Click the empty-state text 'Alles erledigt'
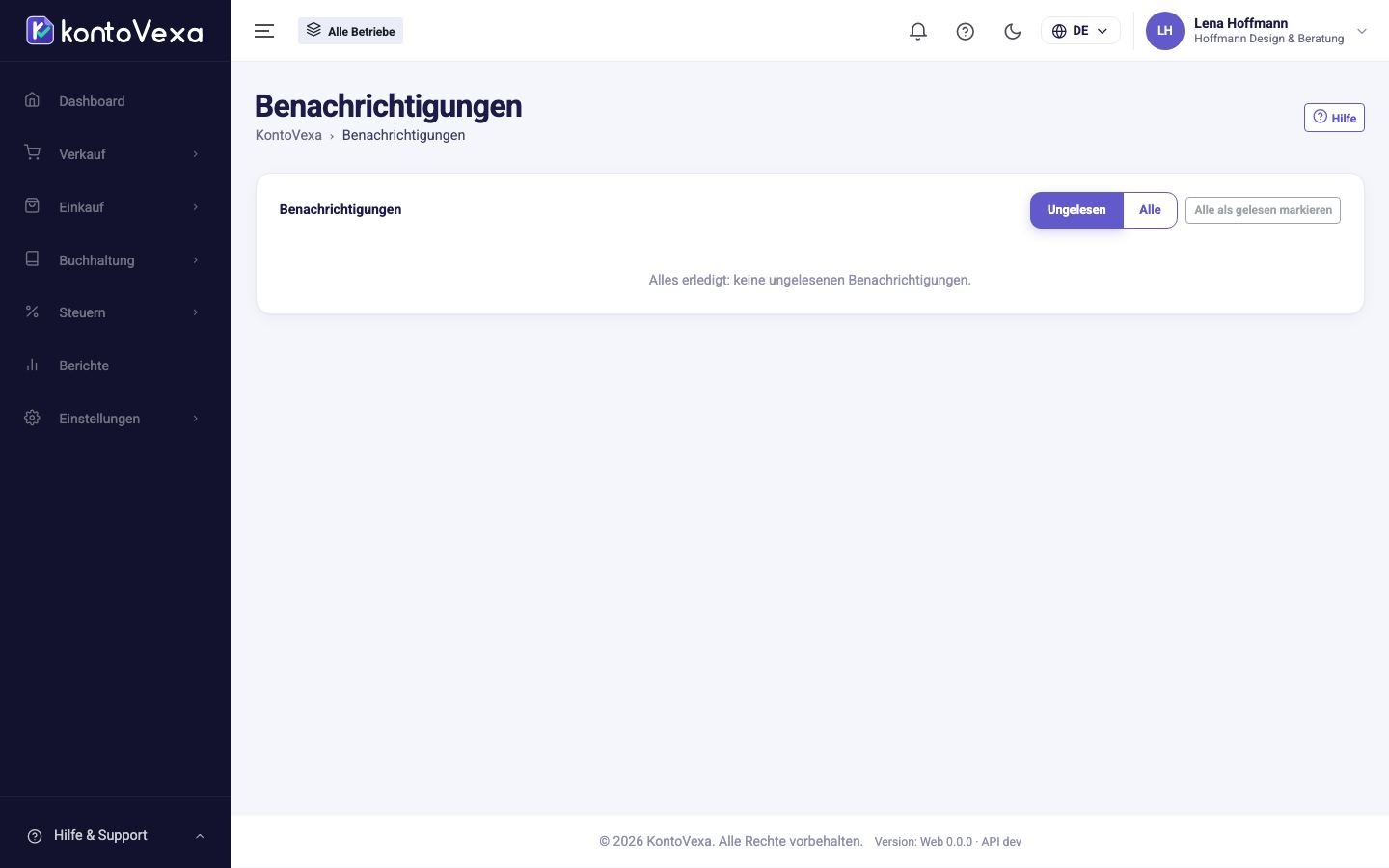The image size is (1389, 868). click(x=689, y=280)
